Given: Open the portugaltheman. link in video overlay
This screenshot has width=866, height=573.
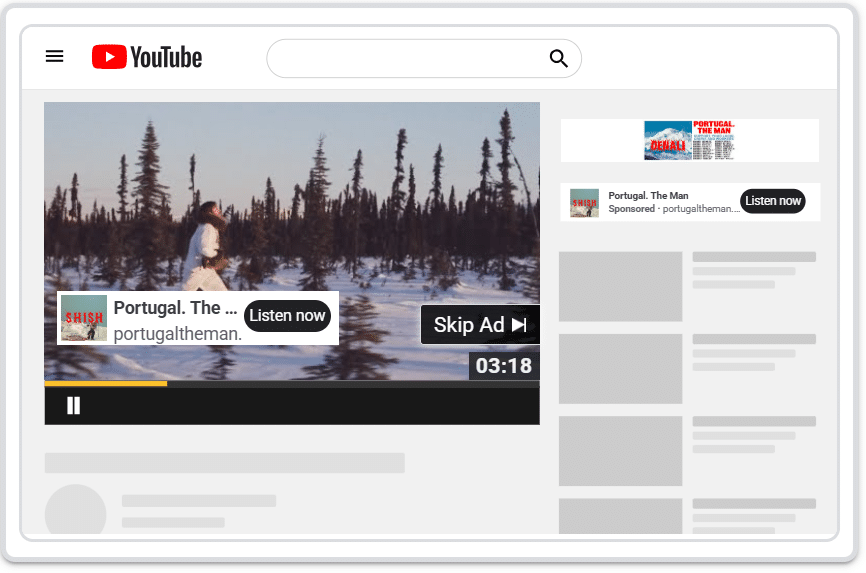Looking at the screenshot, I should click(x=178, y=334).
